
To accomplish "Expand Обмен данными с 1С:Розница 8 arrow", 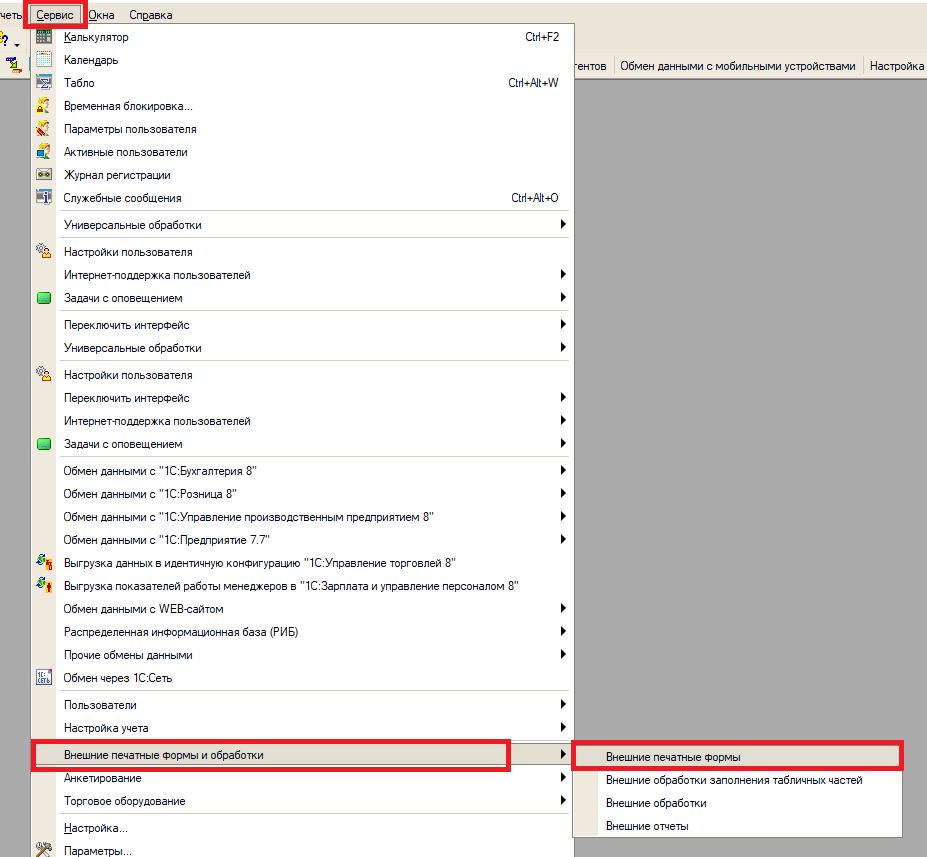I will pos(563,493).
